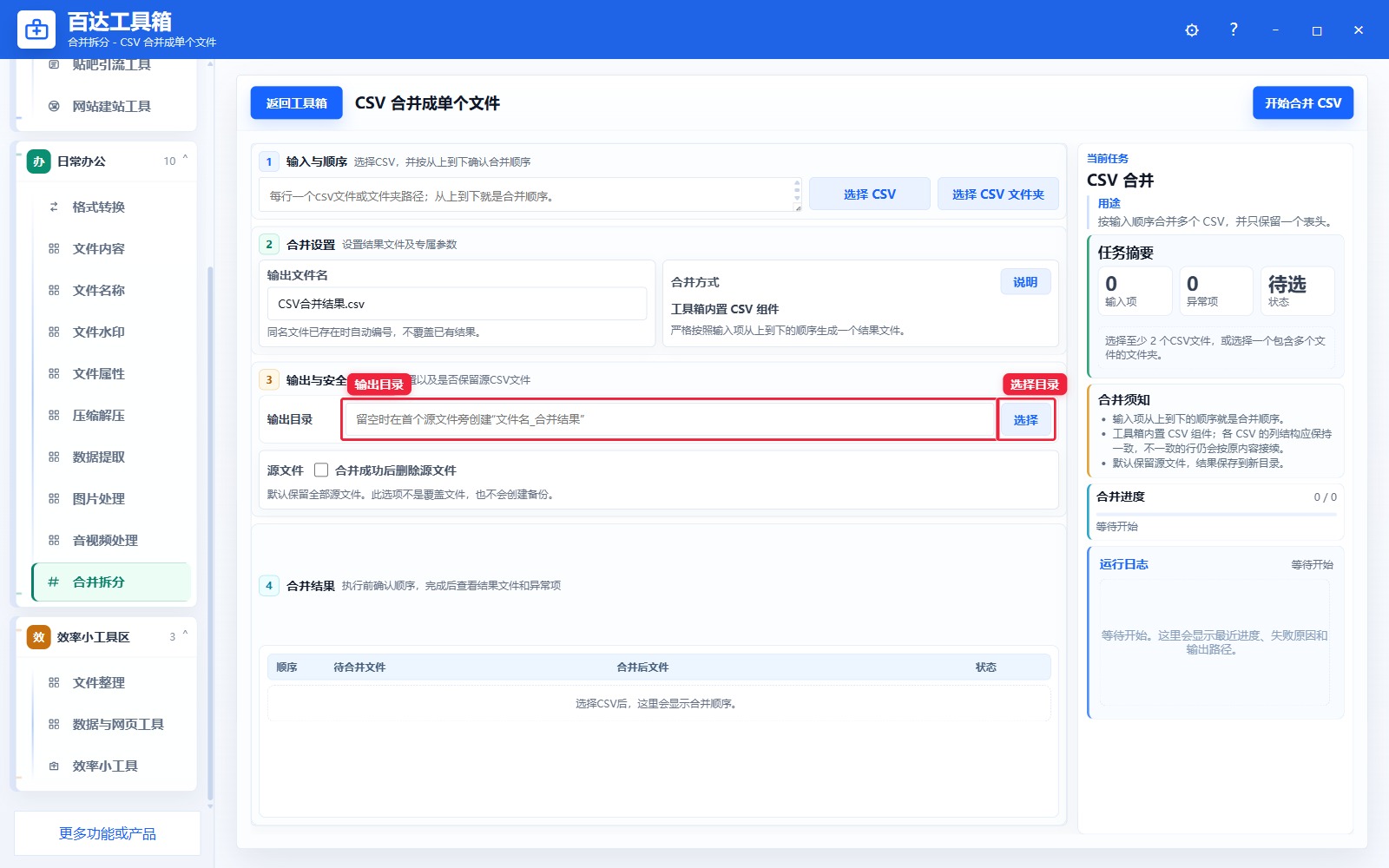Viewport: 1389px width, 868px height.
Task: Click the green 日常办公 category icon
Action: (39, 161)
